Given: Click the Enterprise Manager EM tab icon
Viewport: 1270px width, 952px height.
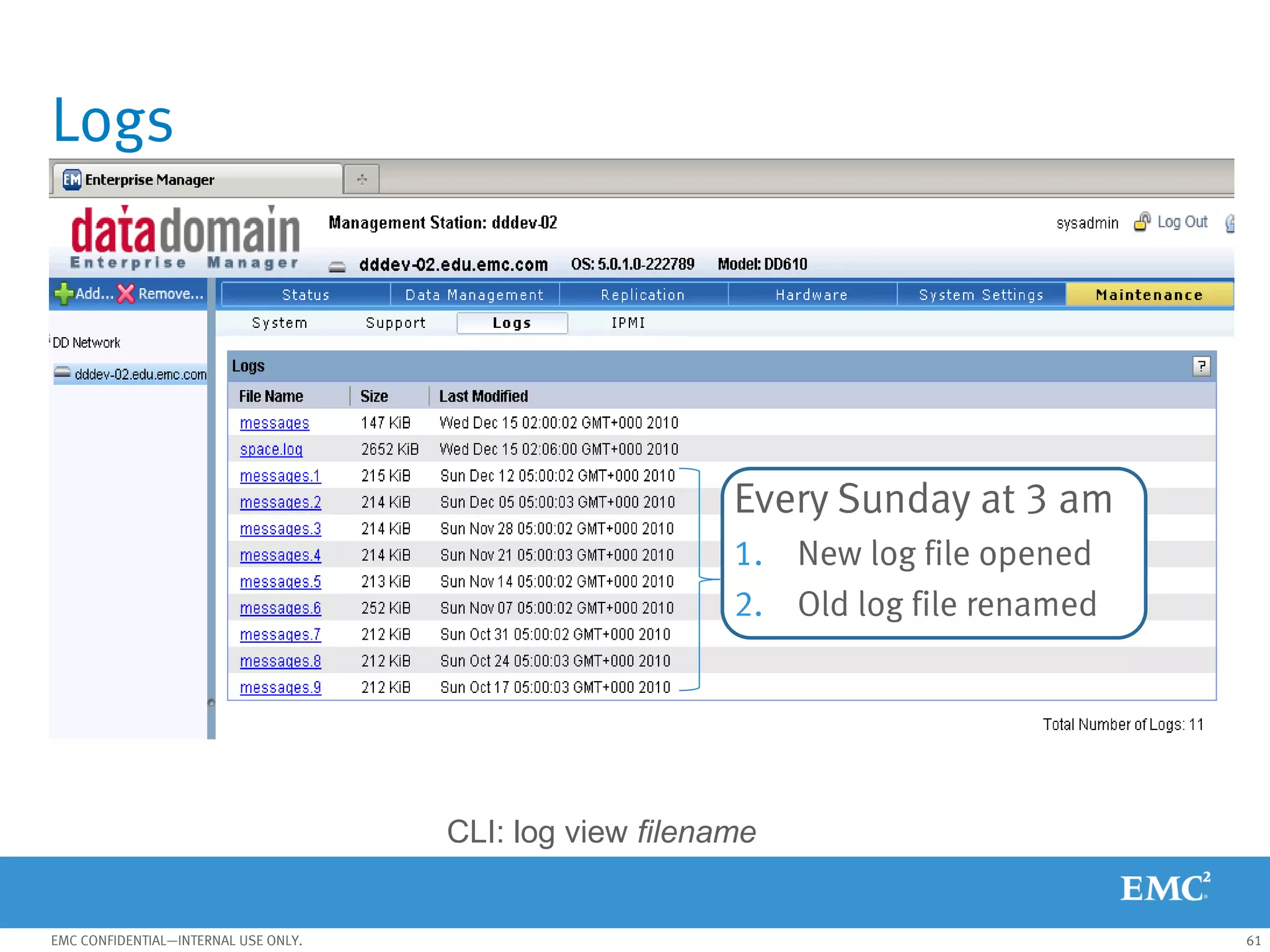Looking at the screenshot, I should pyautogui.click(x=72, y=180).
